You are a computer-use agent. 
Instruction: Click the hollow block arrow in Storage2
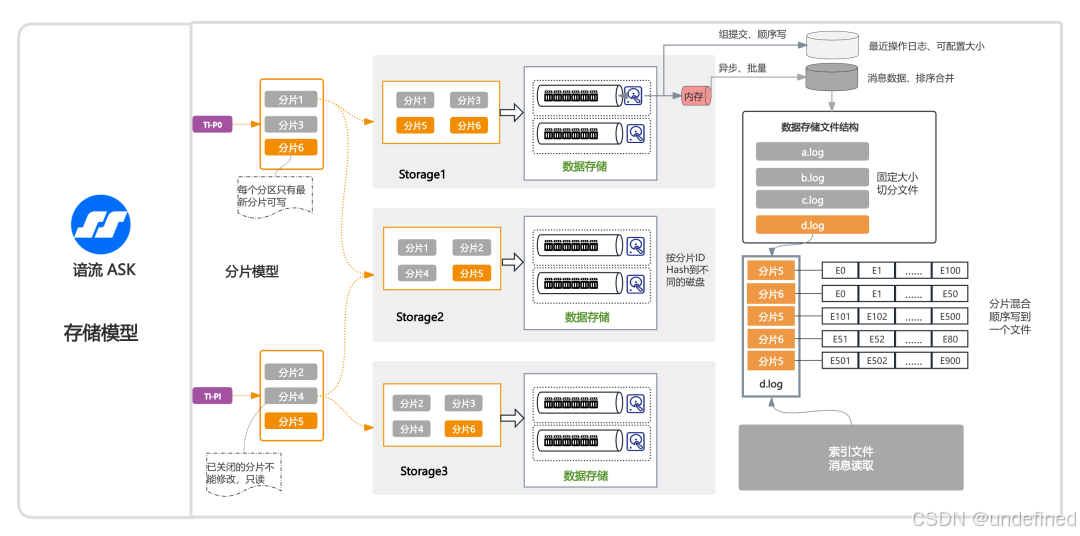pyautogui.click(x=513, y=262)
